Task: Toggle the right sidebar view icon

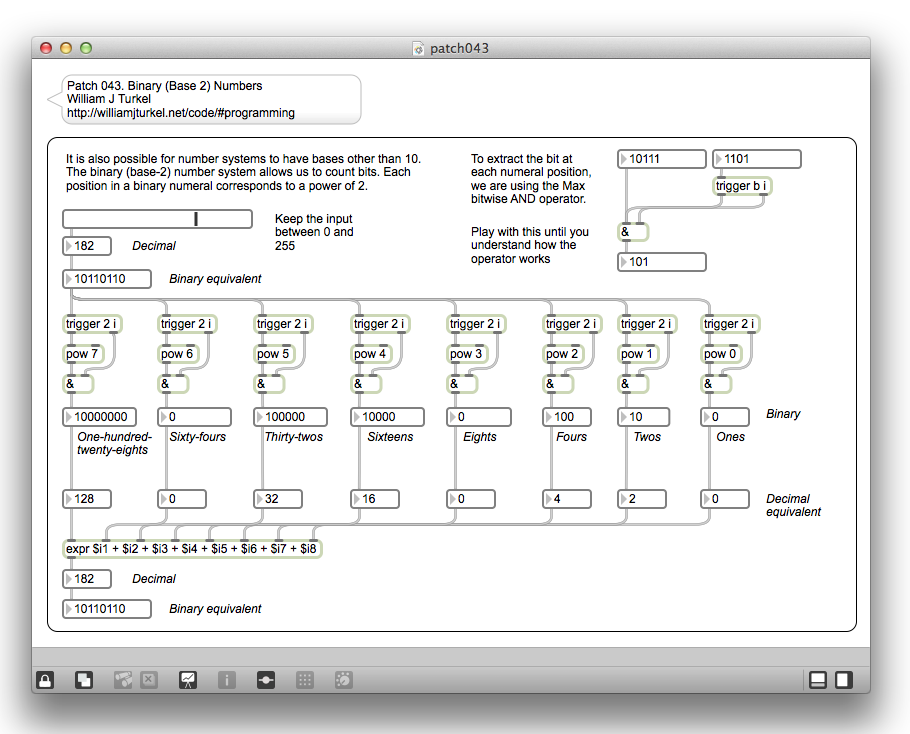Action: (844, 680)
